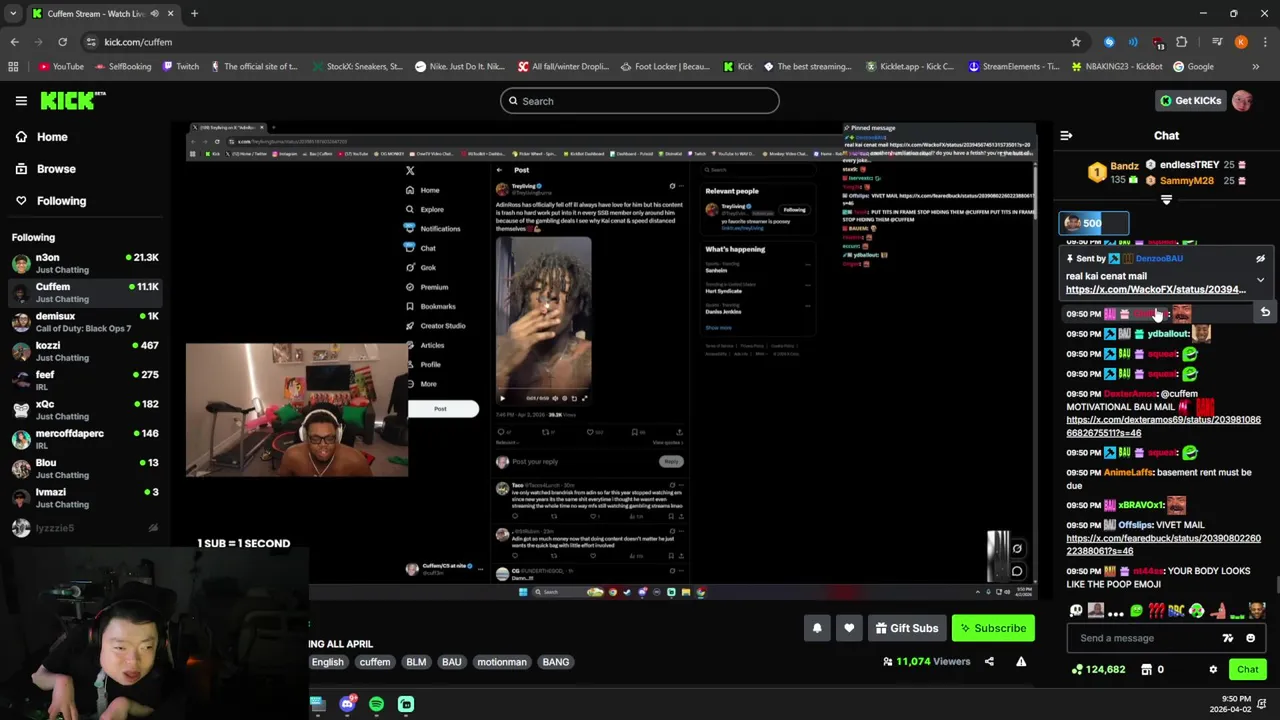Click the green Chat send button
Image resolution: width=1280 pixels, height=720 pixels.
click(x=1248, y=669)
